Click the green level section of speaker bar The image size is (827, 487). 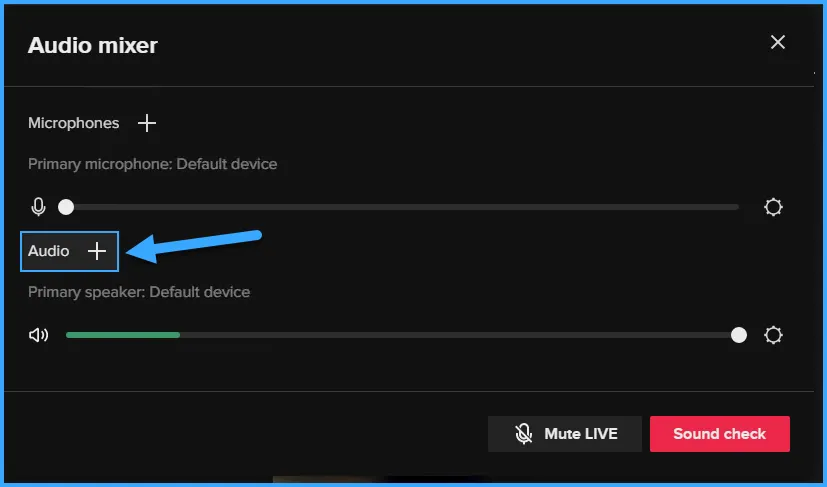point(122,335)
